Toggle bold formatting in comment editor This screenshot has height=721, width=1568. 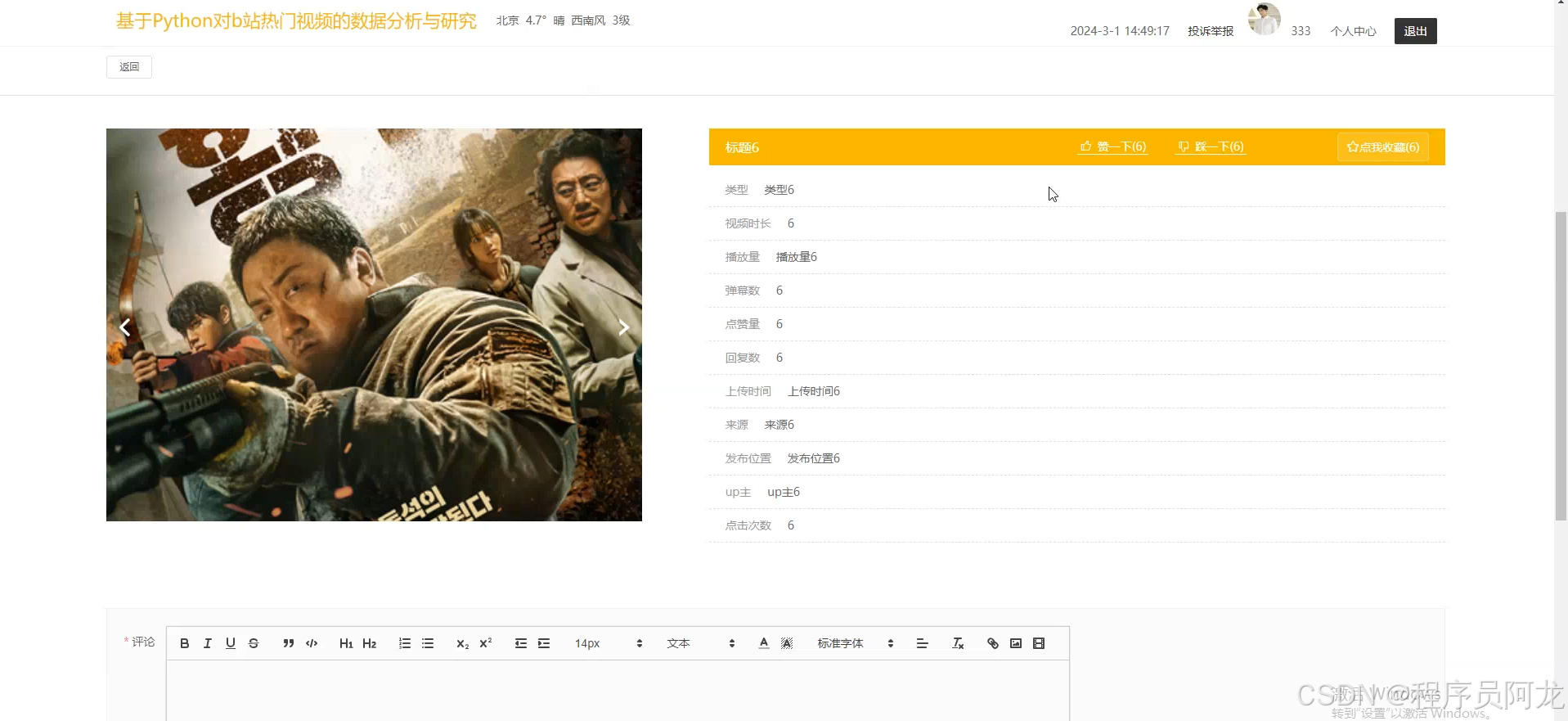point(185,643)
